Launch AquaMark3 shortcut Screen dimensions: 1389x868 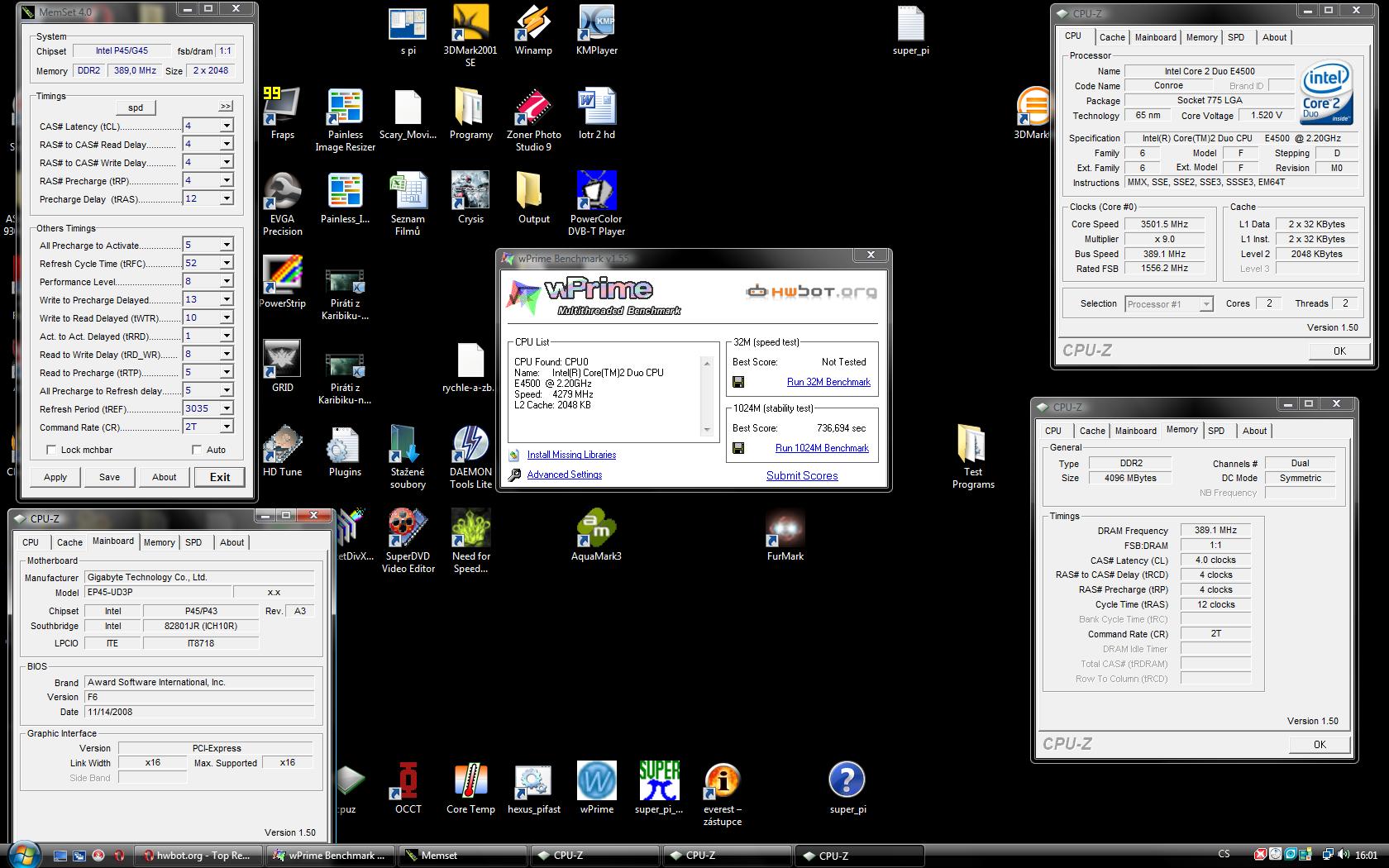click(x=596, y=537)
